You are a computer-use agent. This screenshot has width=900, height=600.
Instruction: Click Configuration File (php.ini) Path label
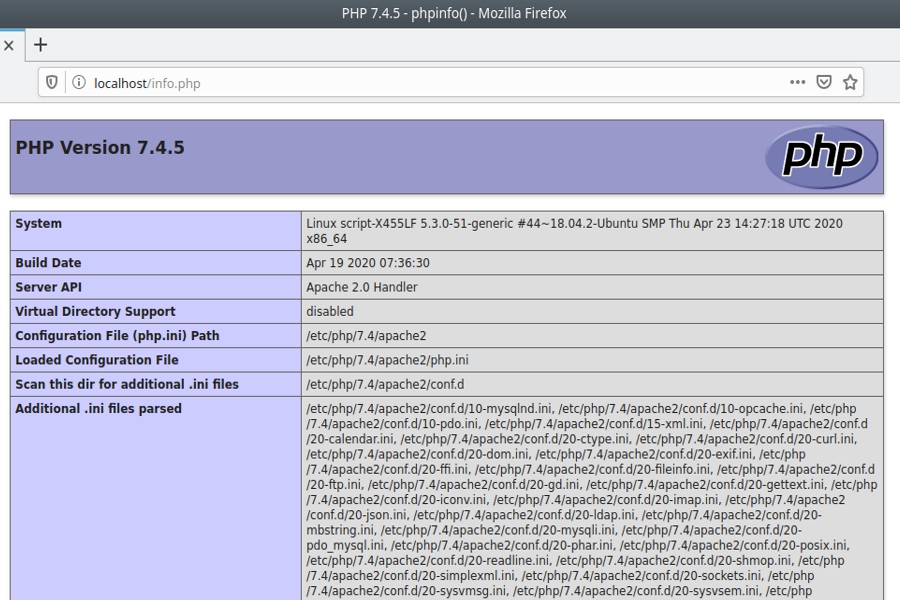[x=117, y=335]
